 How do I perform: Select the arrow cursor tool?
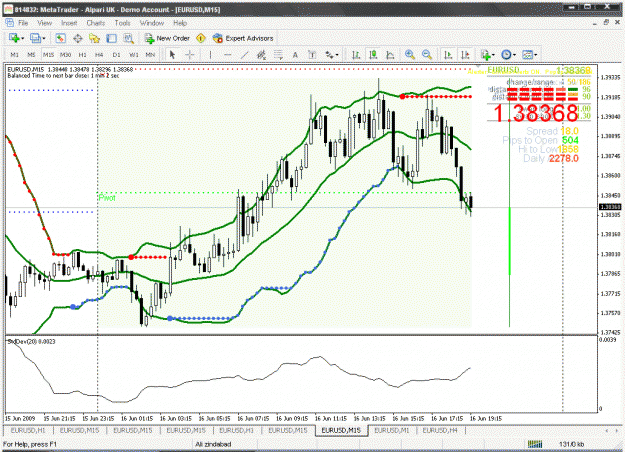point(172,55)
